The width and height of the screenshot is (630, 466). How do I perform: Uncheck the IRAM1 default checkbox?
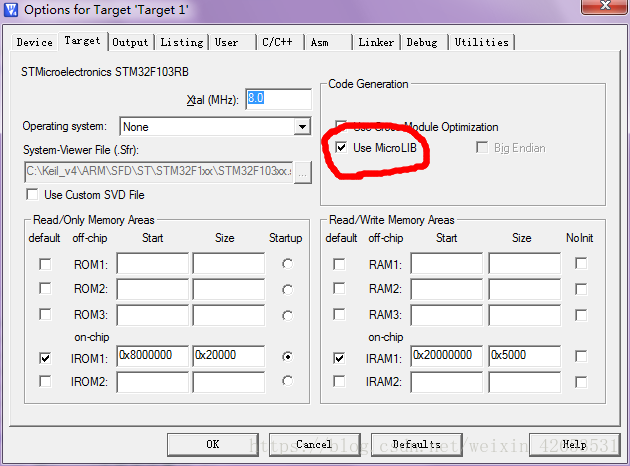(x=339, y=358)
